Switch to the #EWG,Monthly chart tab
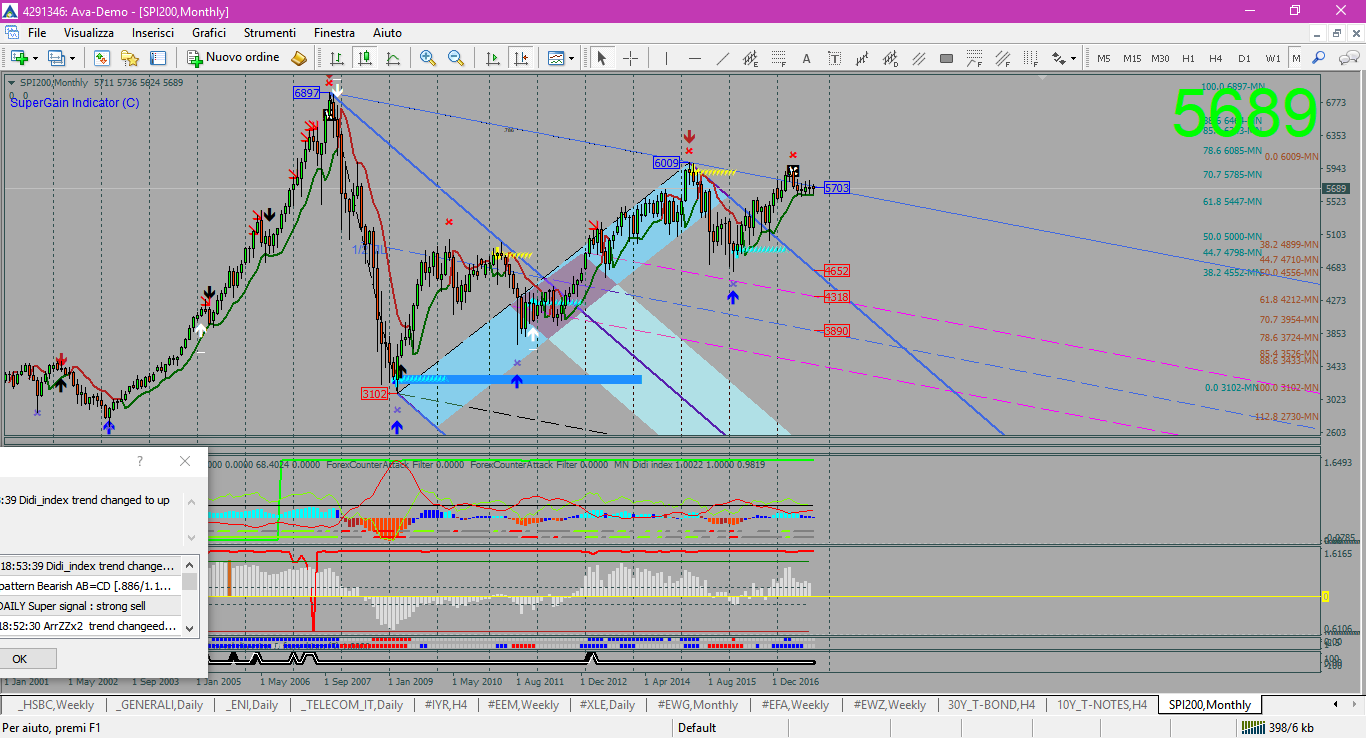The width and height of the screenshot is (1366, 738). [x=697, y=705]
